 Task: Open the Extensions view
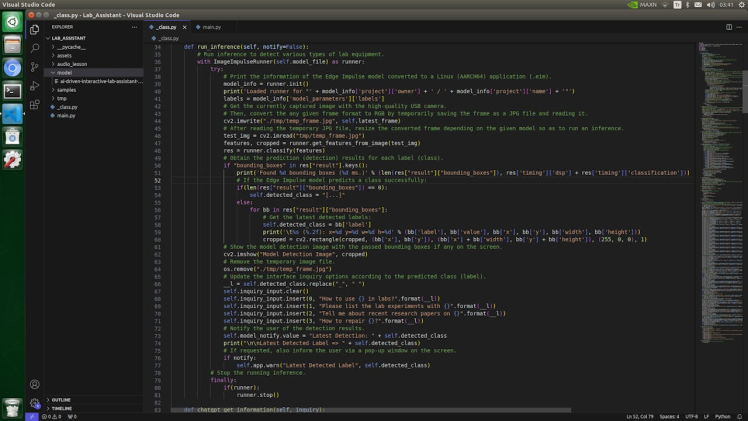pos(35,104)
